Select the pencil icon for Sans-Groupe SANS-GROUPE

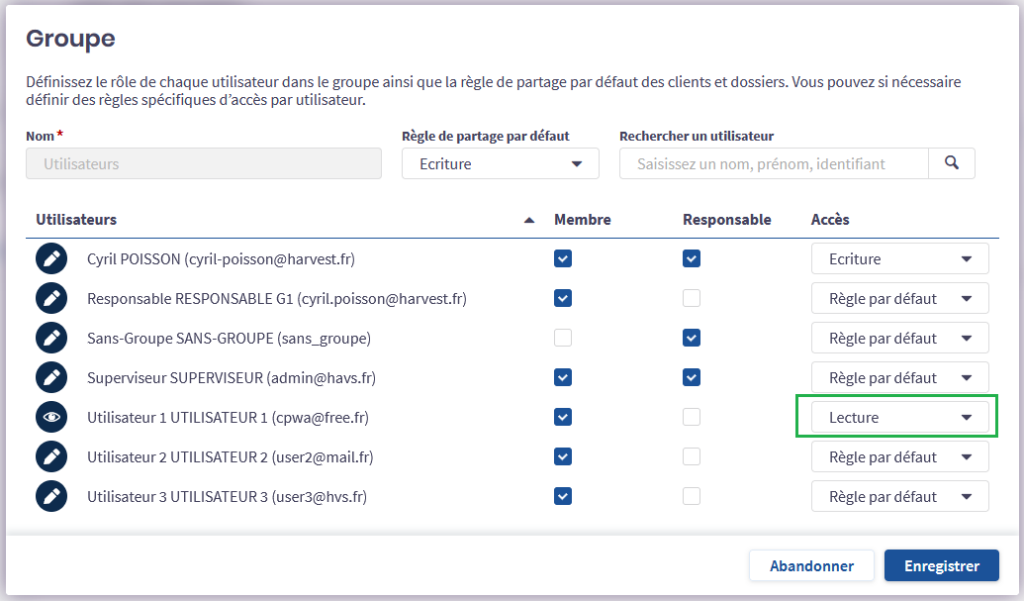51,337
